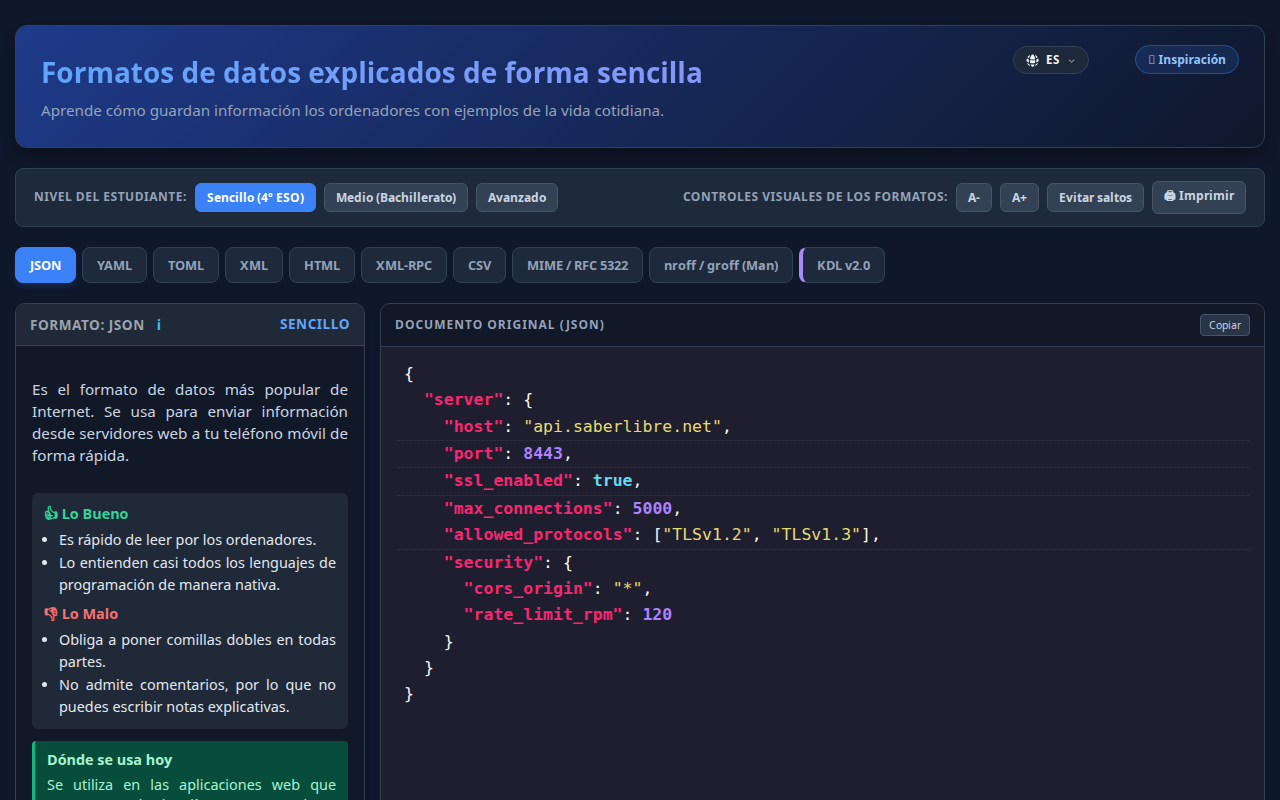Image resolution: width=1280 pixels, height=800 pixels.
Task: Click the page title Formatos de datos explicados
Action: [372, 73]
